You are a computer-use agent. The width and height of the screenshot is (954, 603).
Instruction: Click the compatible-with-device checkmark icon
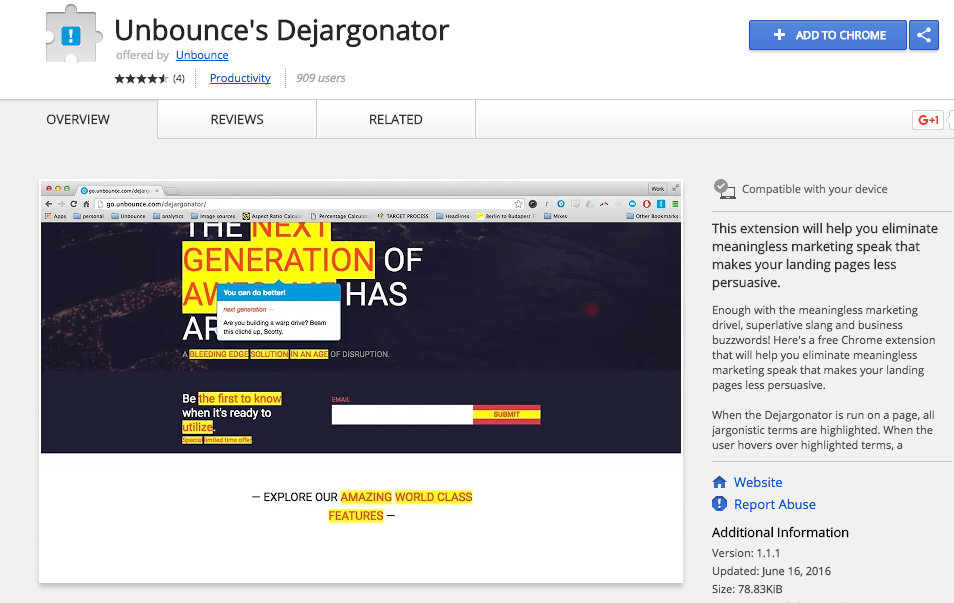coord(724,189)
